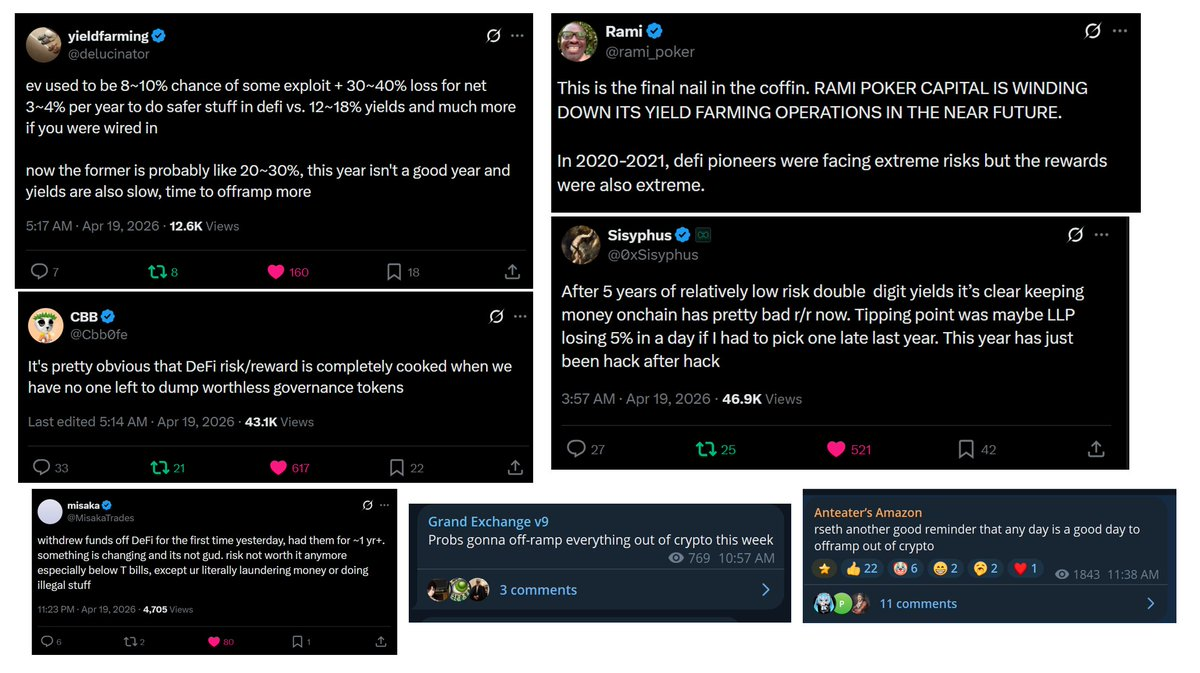This screenshot has width=1200, height=673.
Task: Share the yieldfarming tweet
Action: (x=512, y=272)
